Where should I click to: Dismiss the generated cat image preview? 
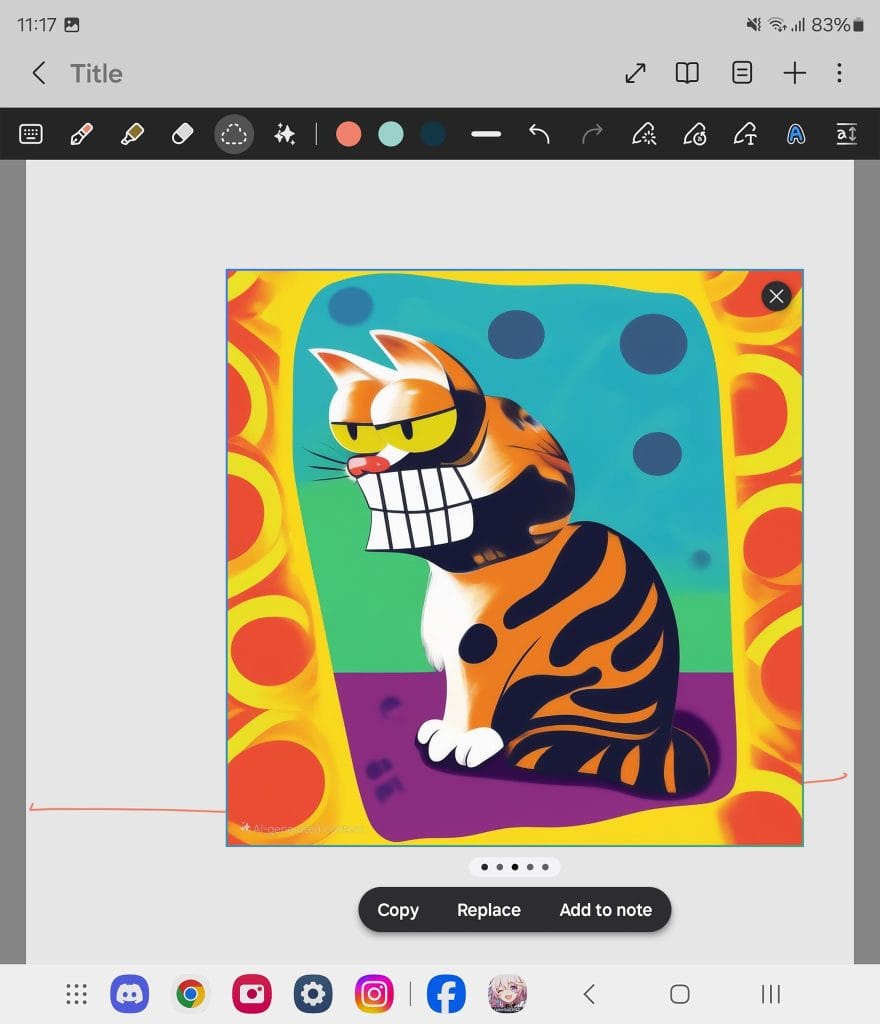(776, 295)
